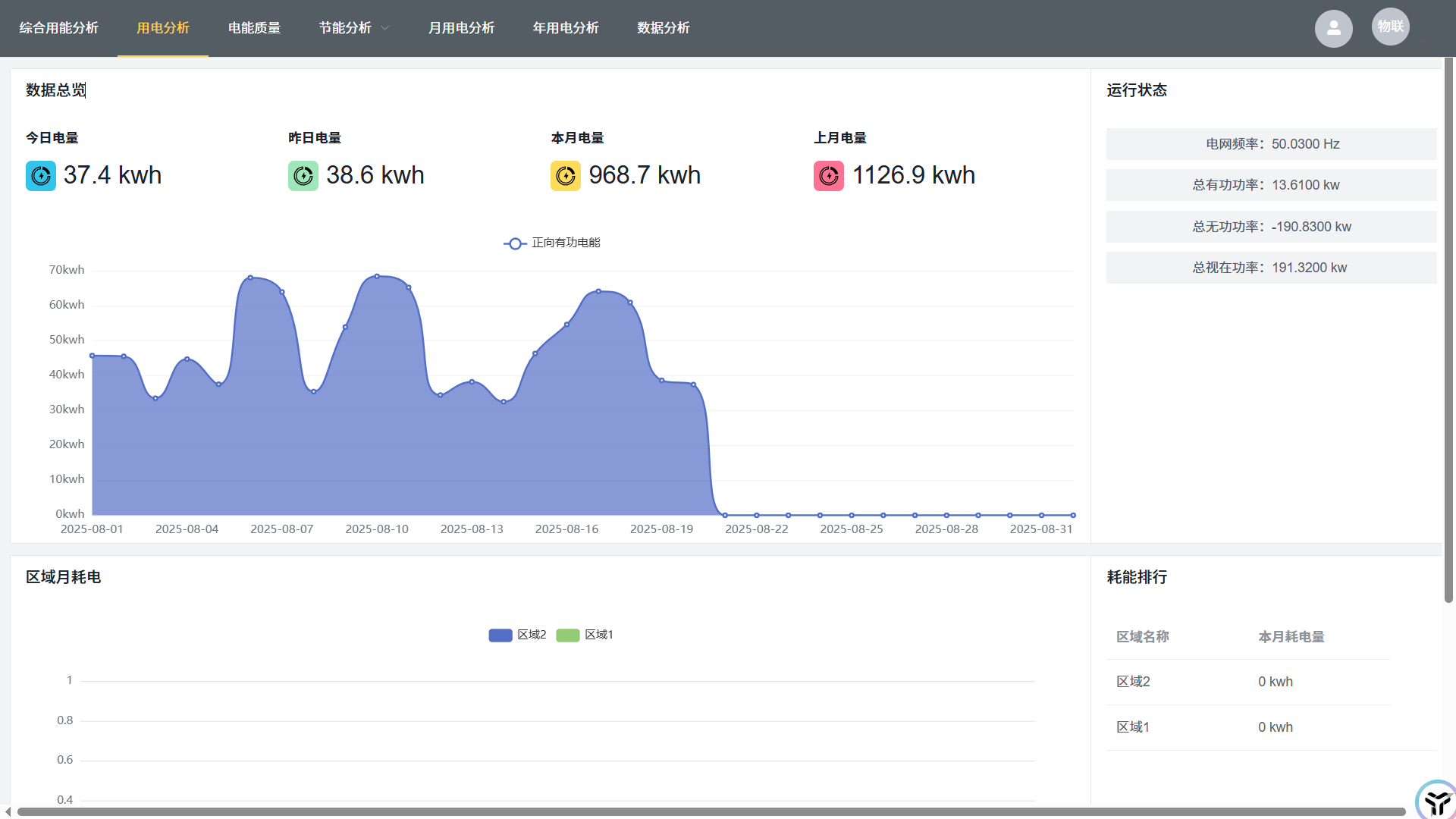1456x819 pixels.
Task: Open the user profile avatar icon
Action: pos(1333,29)
